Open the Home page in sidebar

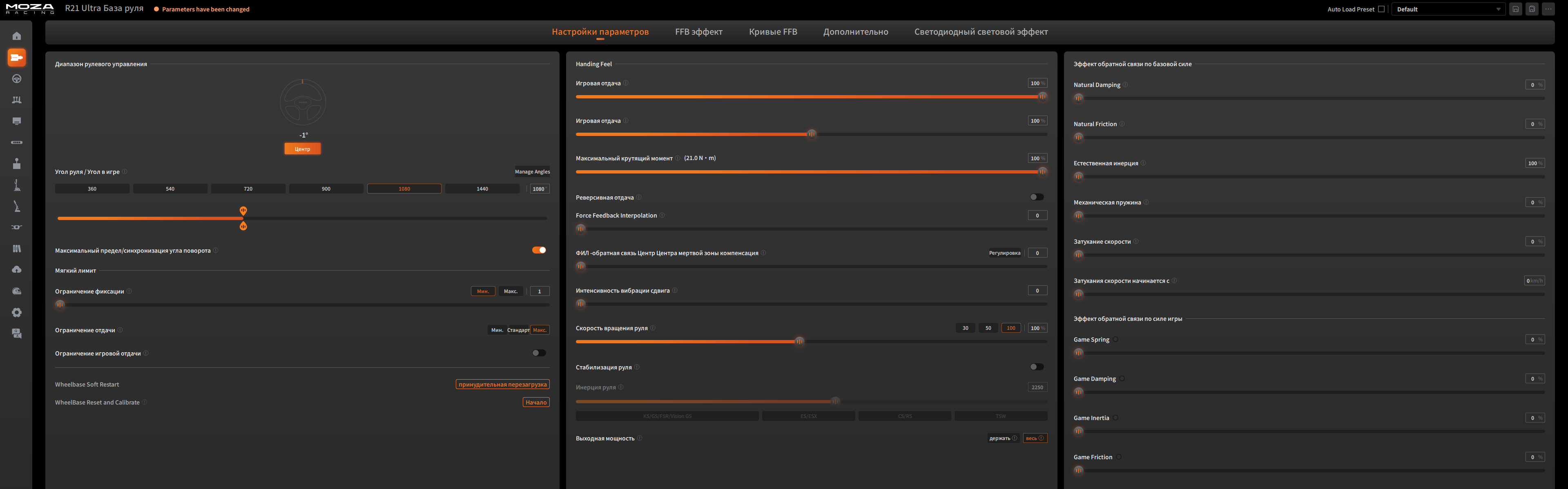[x=16, y=36]
